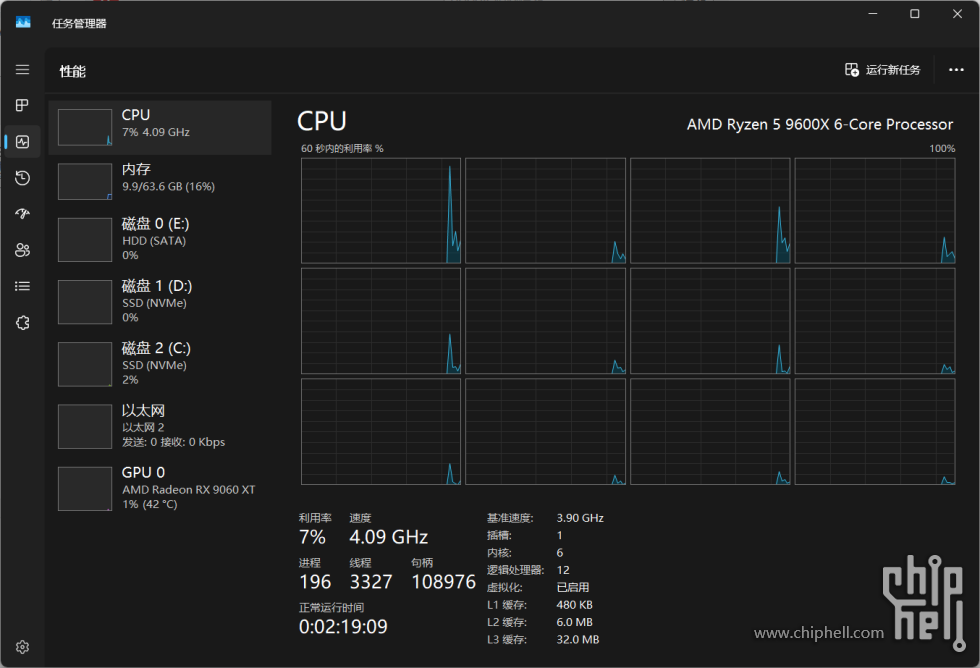The image size is (980, 668).
Task: Open the hamburger navigation menu
Action: click(22, 69)
